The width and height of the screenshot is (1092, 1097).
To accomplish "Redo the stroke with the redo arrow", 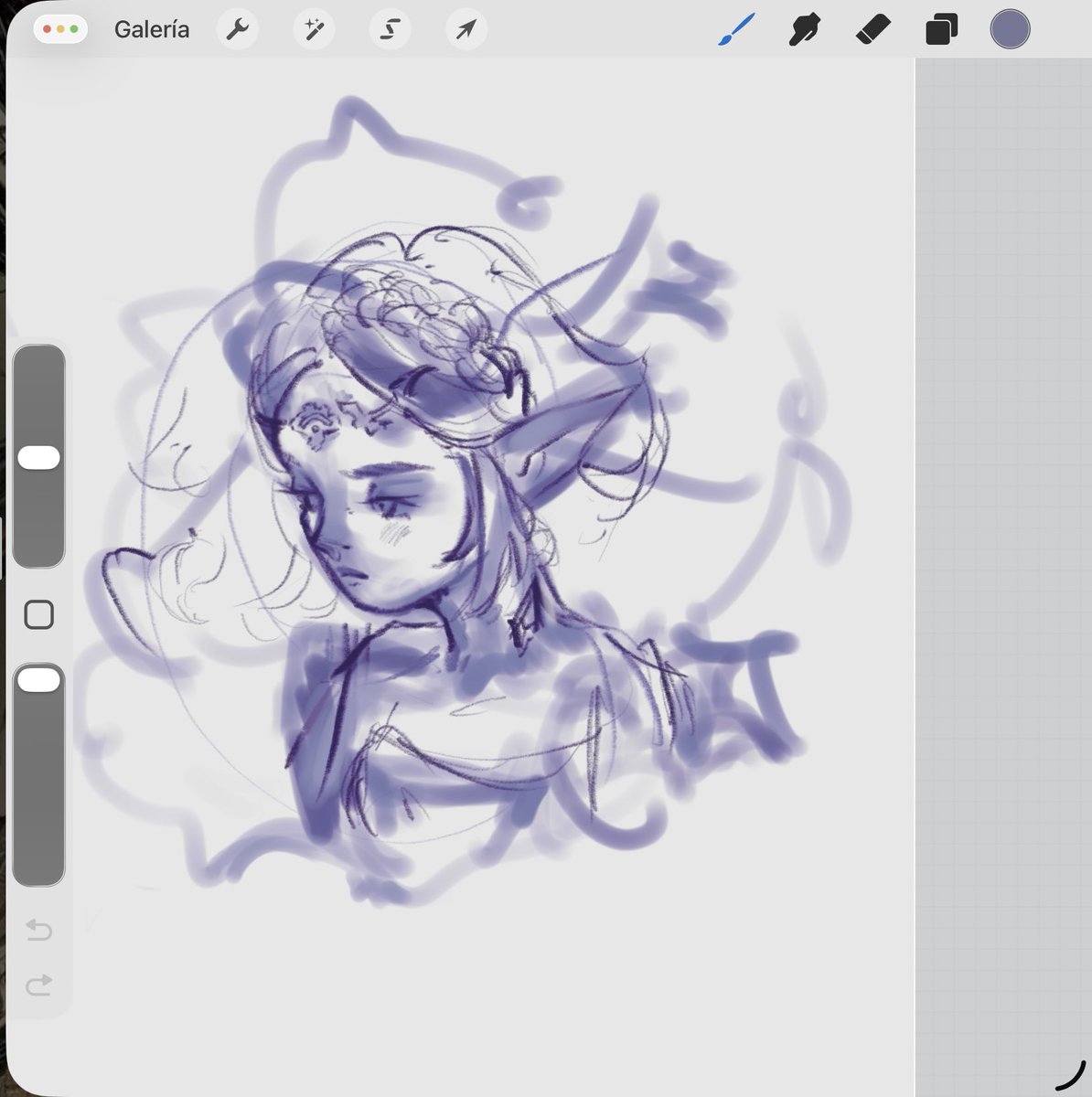I will [x=38, y=985].
